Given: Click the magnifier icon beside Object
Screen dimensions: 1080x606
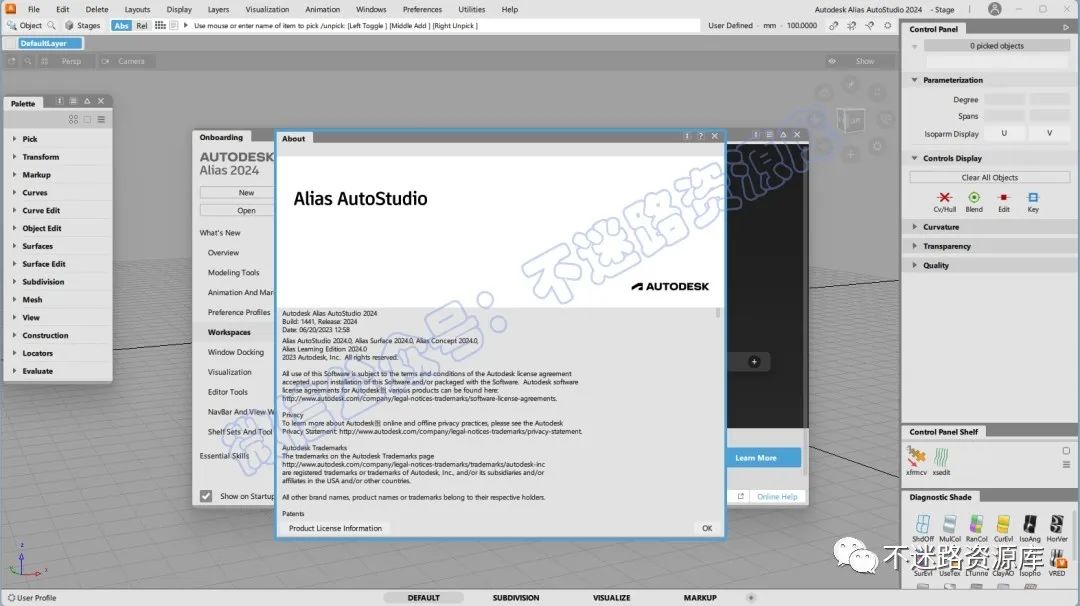Looking at the screenshot, I should [x=51, y=25].
